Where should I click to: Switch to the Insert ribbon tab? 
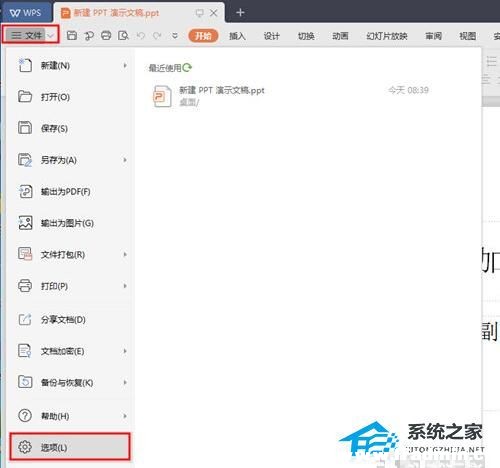(237, 36)
